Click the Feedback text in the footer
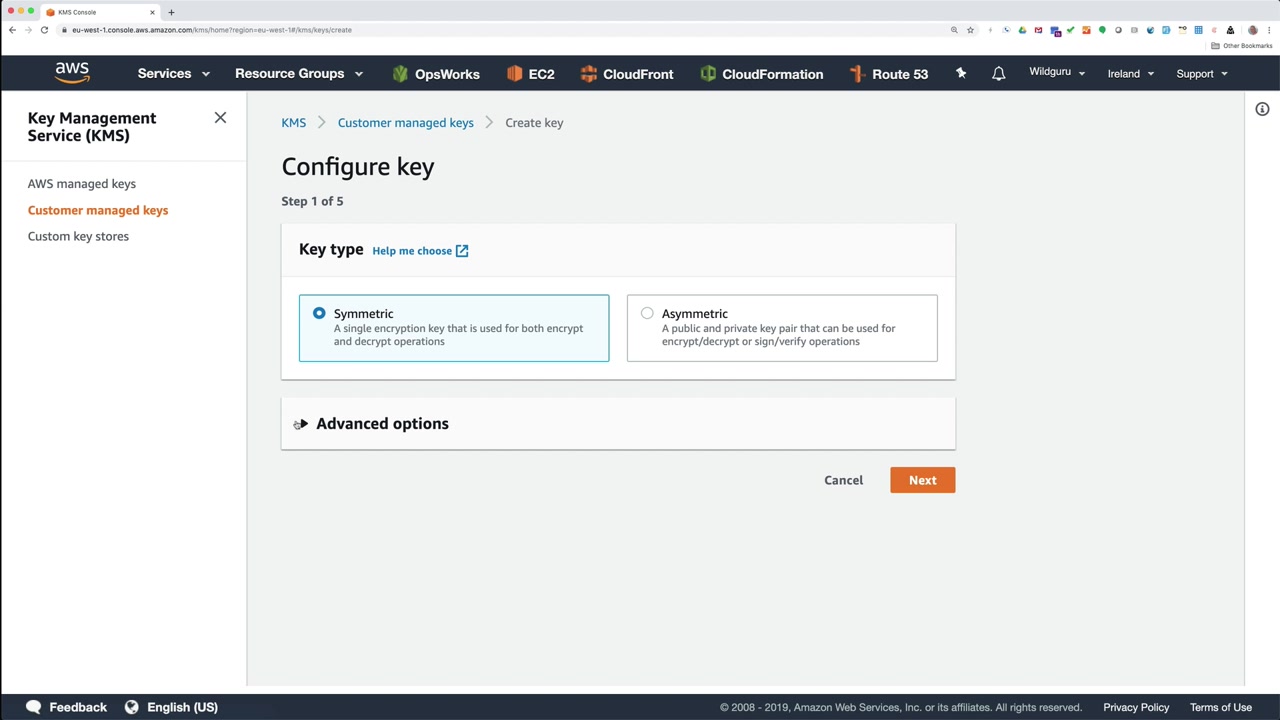Screen dimensions: 1280x720 point(78,707)
